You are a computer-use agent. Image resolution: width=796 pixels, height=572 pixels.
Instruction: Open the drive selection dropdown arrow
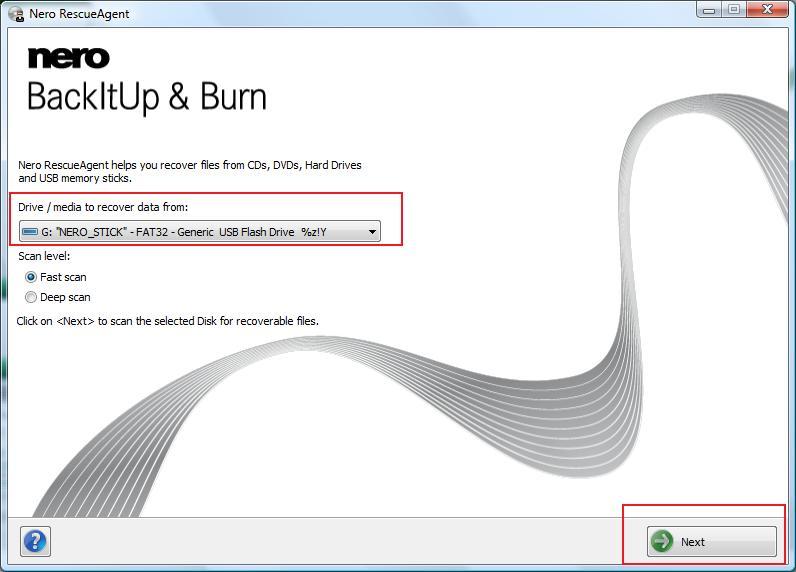click(372, 232)
